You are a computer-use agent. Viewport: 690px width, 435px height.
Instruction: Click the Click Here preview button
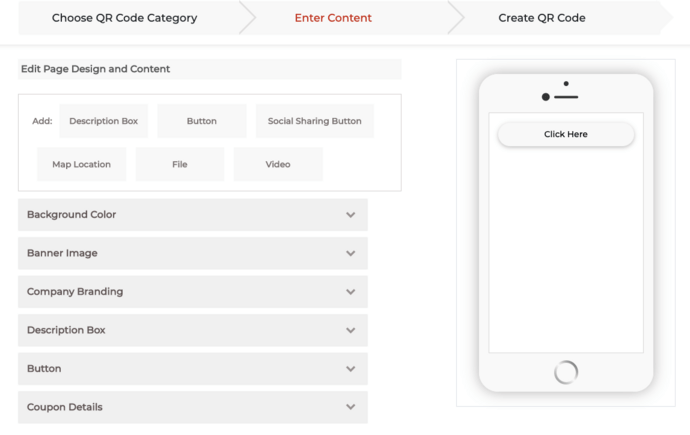point(566,134)
